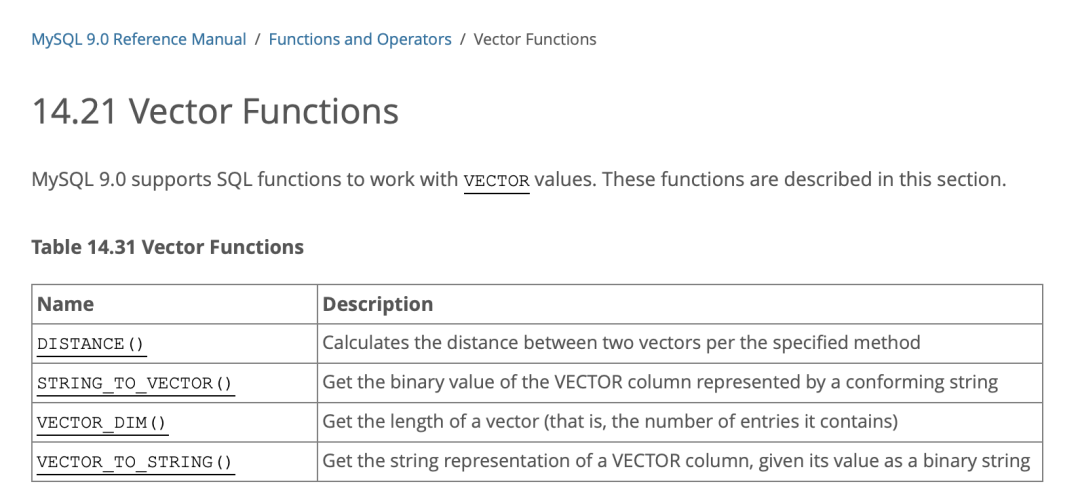Click the slash after MySQL 9.0 Reference Manual

point(258,40)
